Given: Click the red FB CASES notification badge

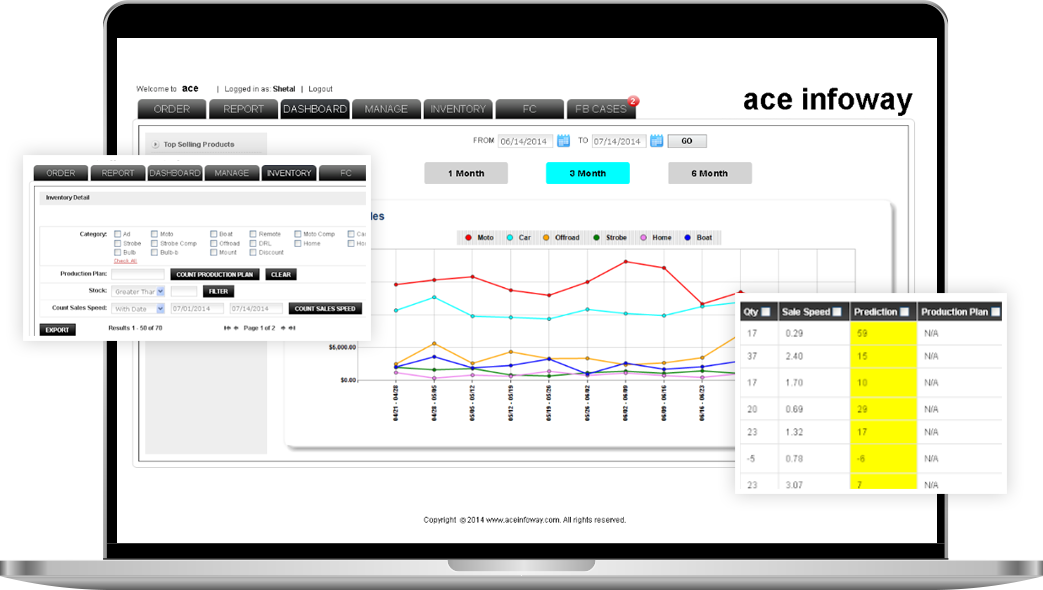Looking at the screenshot, I should coord(633,101).
